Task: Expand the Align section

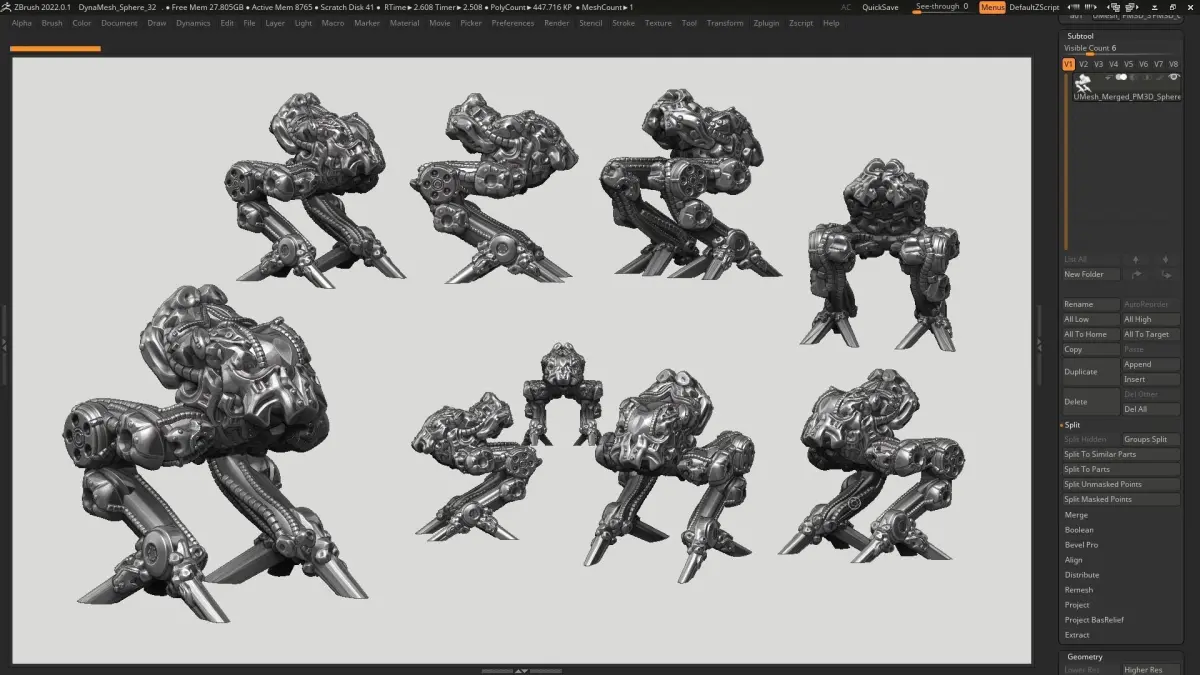Action: [1073, 560]
